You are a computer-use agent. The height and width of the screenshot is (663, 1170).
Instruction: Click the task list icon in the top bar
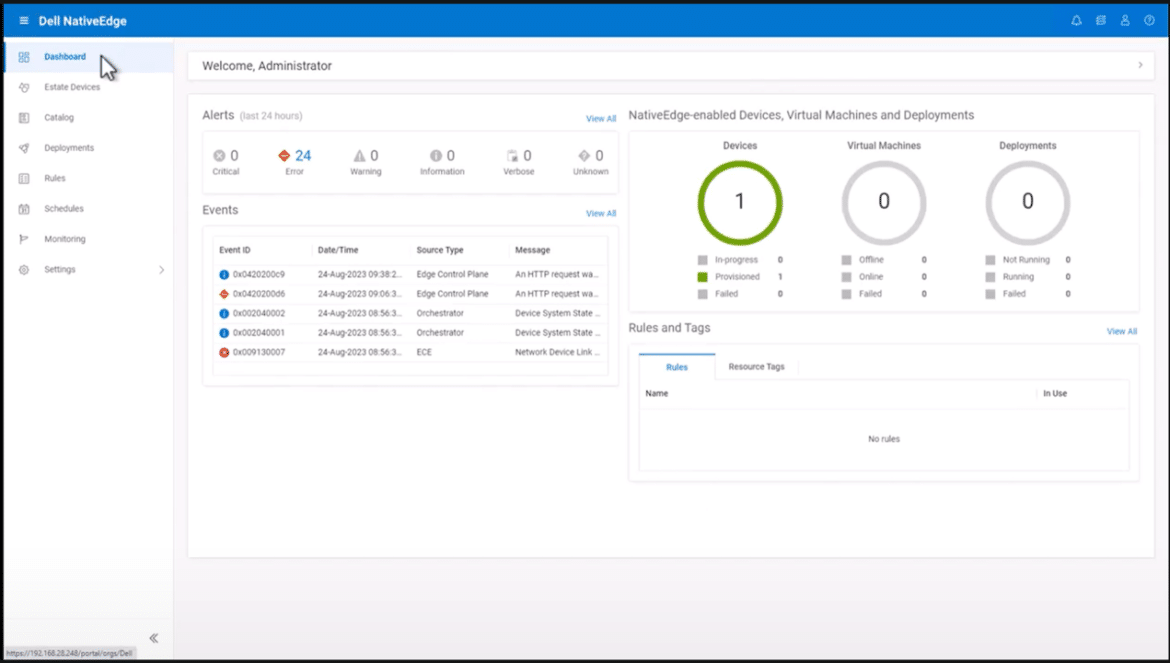click(1101, 21)
